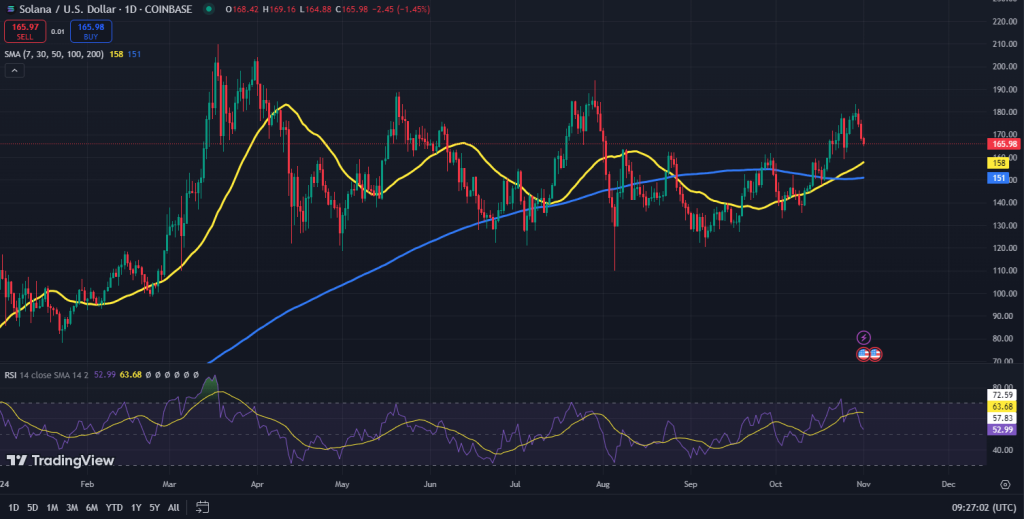Click the Aug date axis label
The width and height of the screenshot is (1024, 519).
pyautogui.click(x=603, y=484)
